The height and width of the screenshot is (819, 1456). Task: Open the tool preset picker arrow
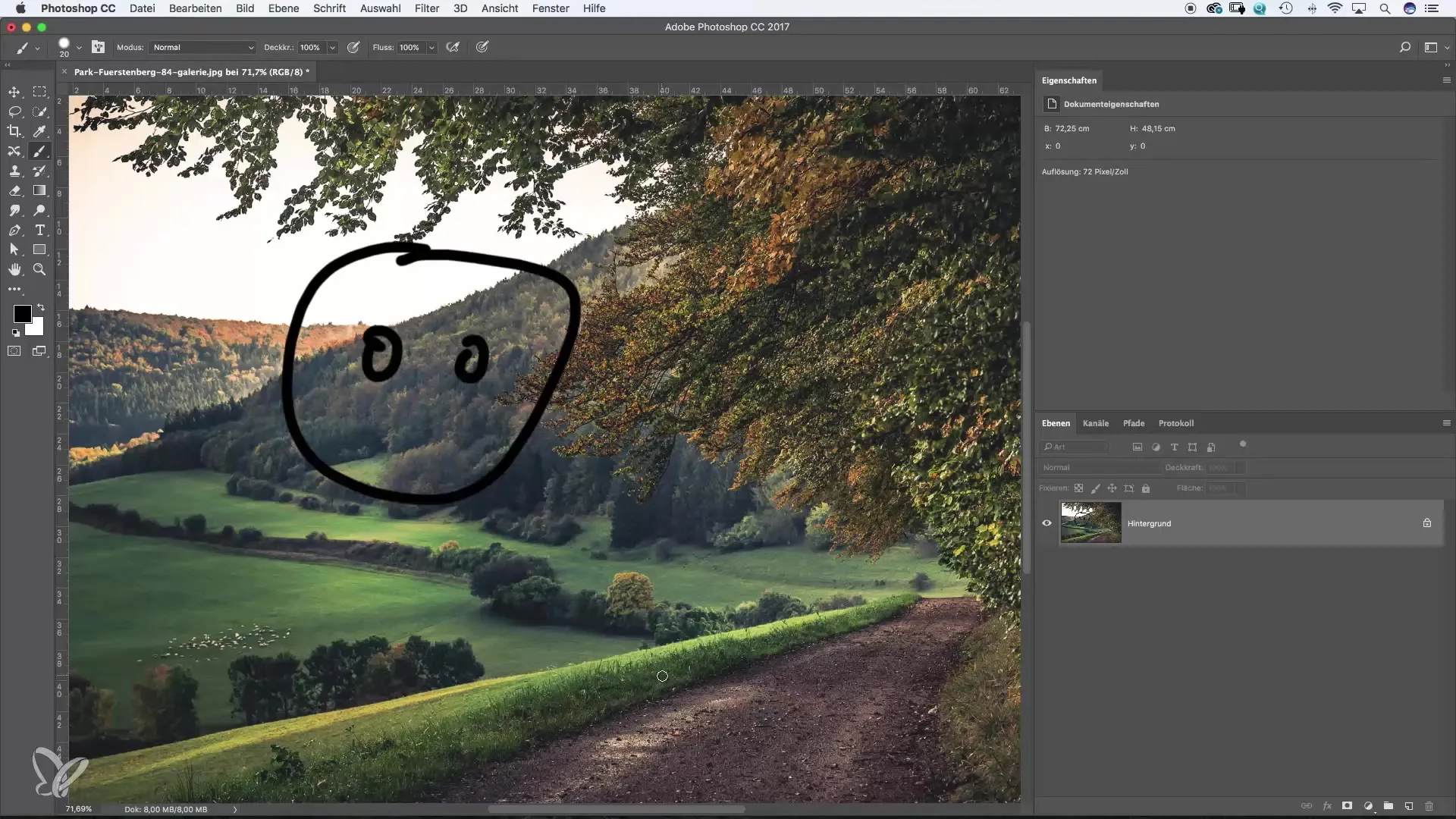point(37,48)
